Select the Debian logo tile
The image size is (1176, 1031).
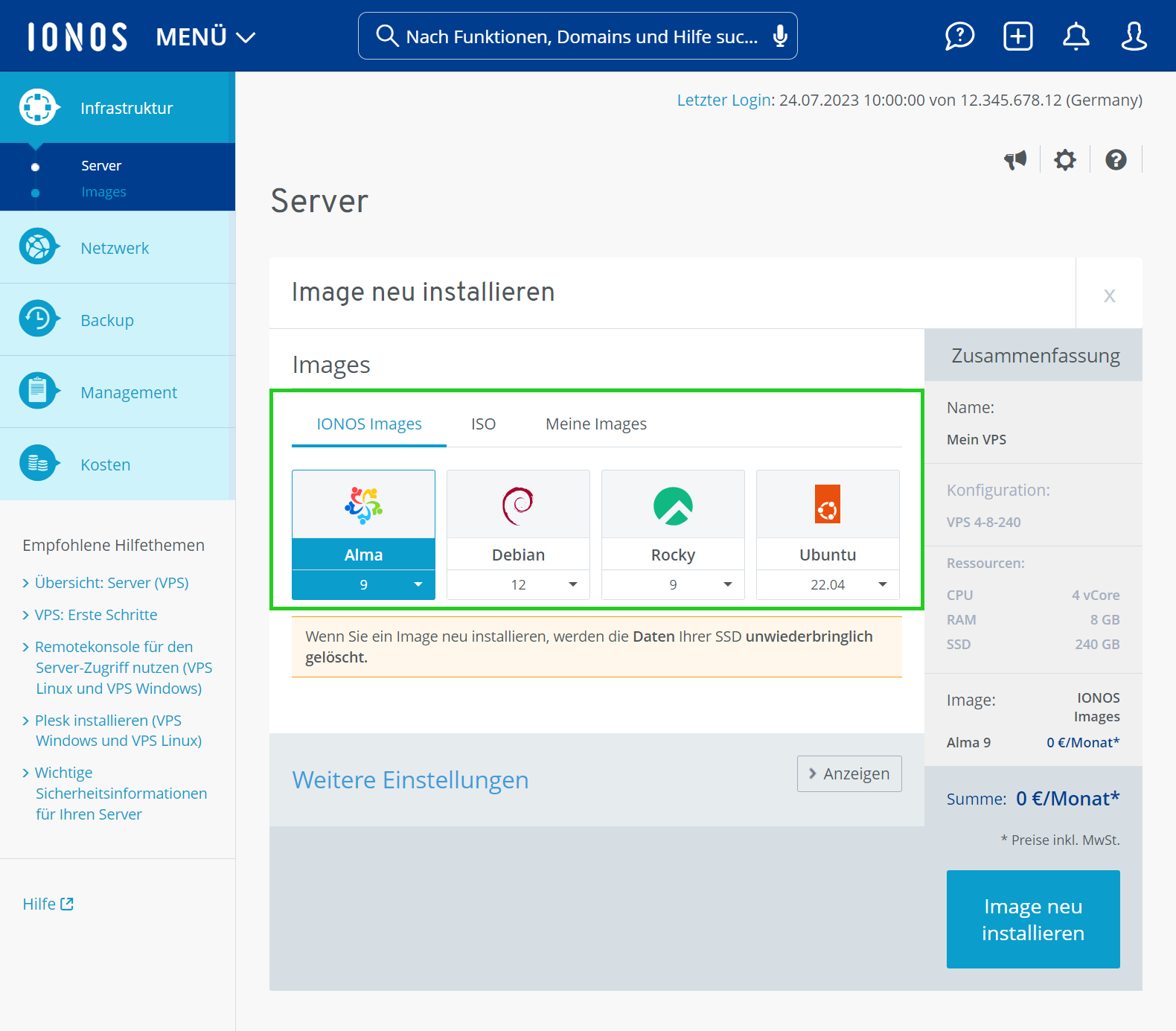coord(518,505)
